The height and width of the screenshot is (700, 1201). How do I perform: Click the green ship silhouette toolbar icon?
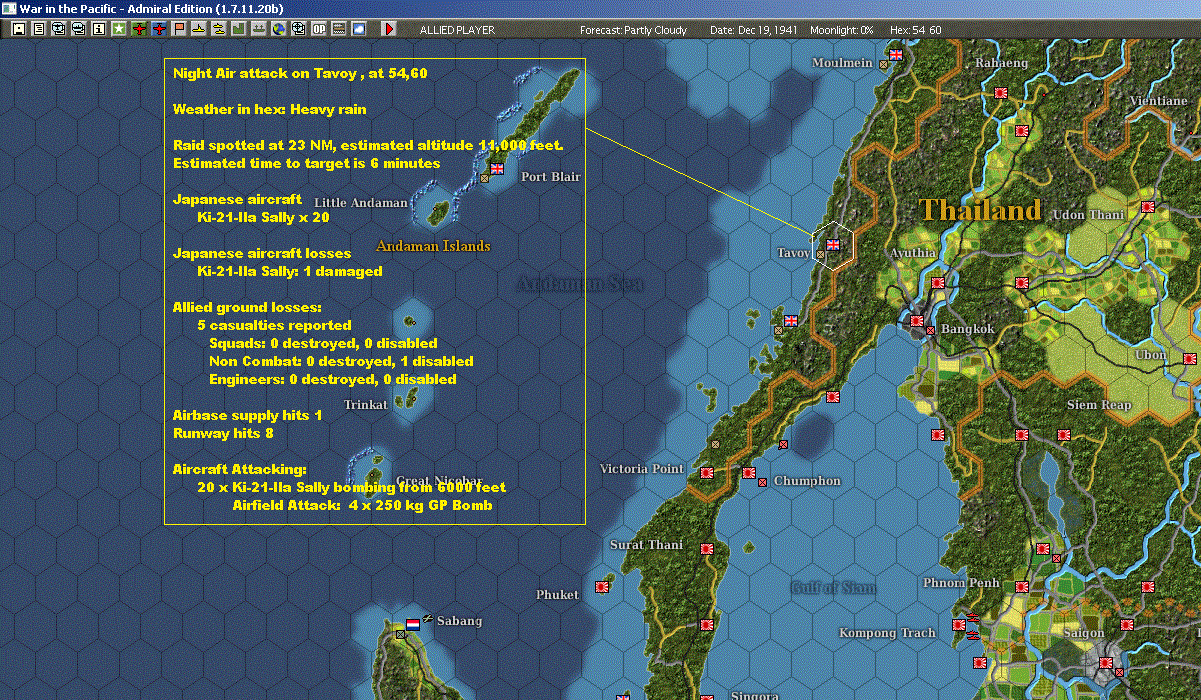point(259,29)
